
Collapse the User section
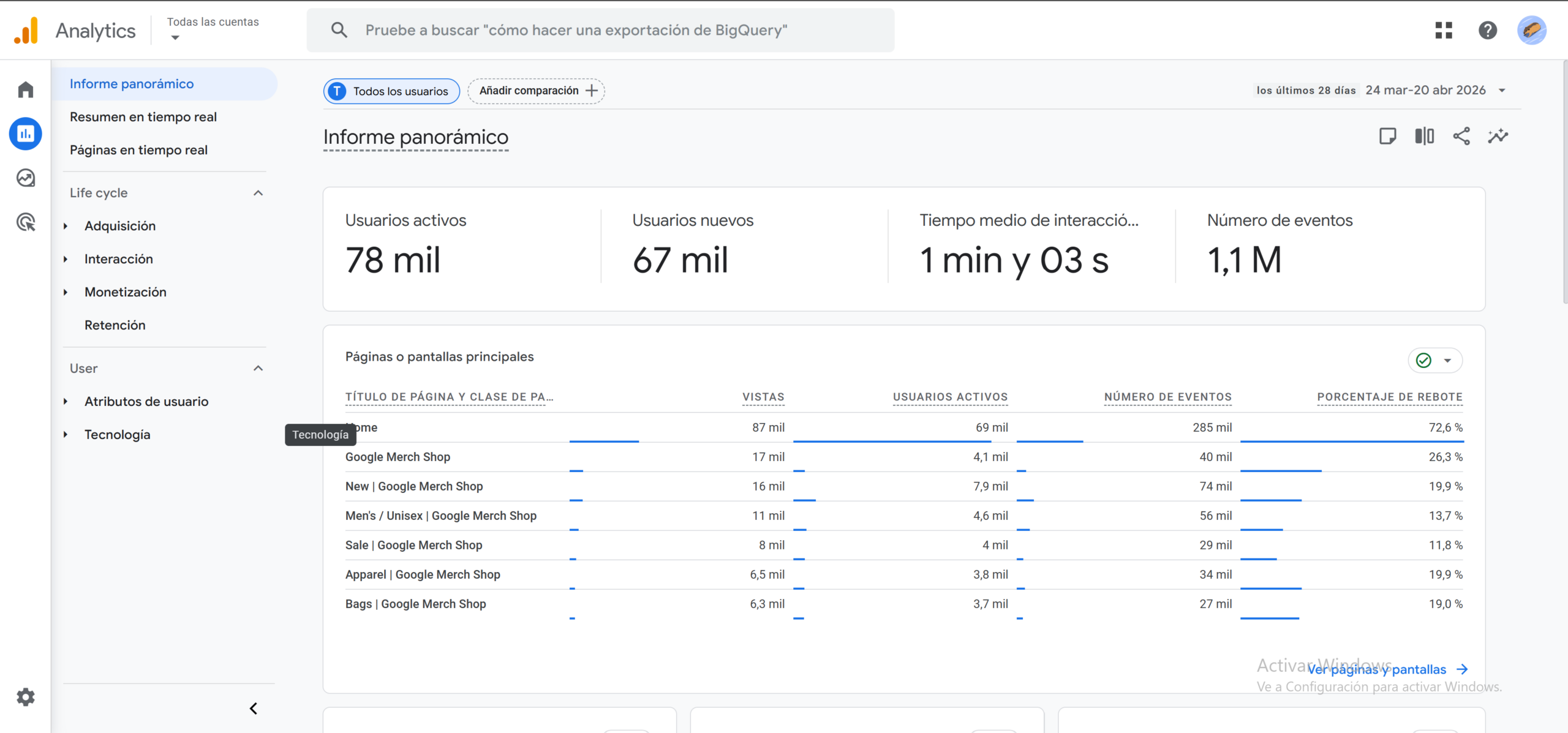click(x=258, y=368)
